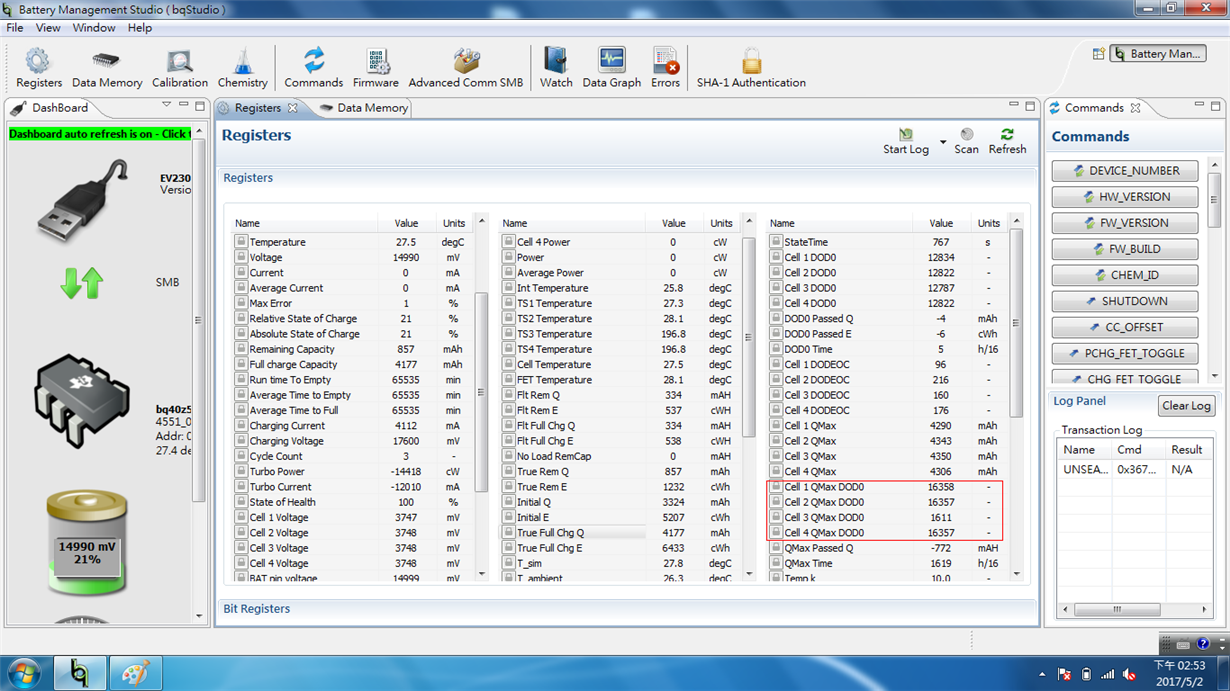Click the USB adapter image in DashBoard
1230x691 pixels.
pos(82,201)
